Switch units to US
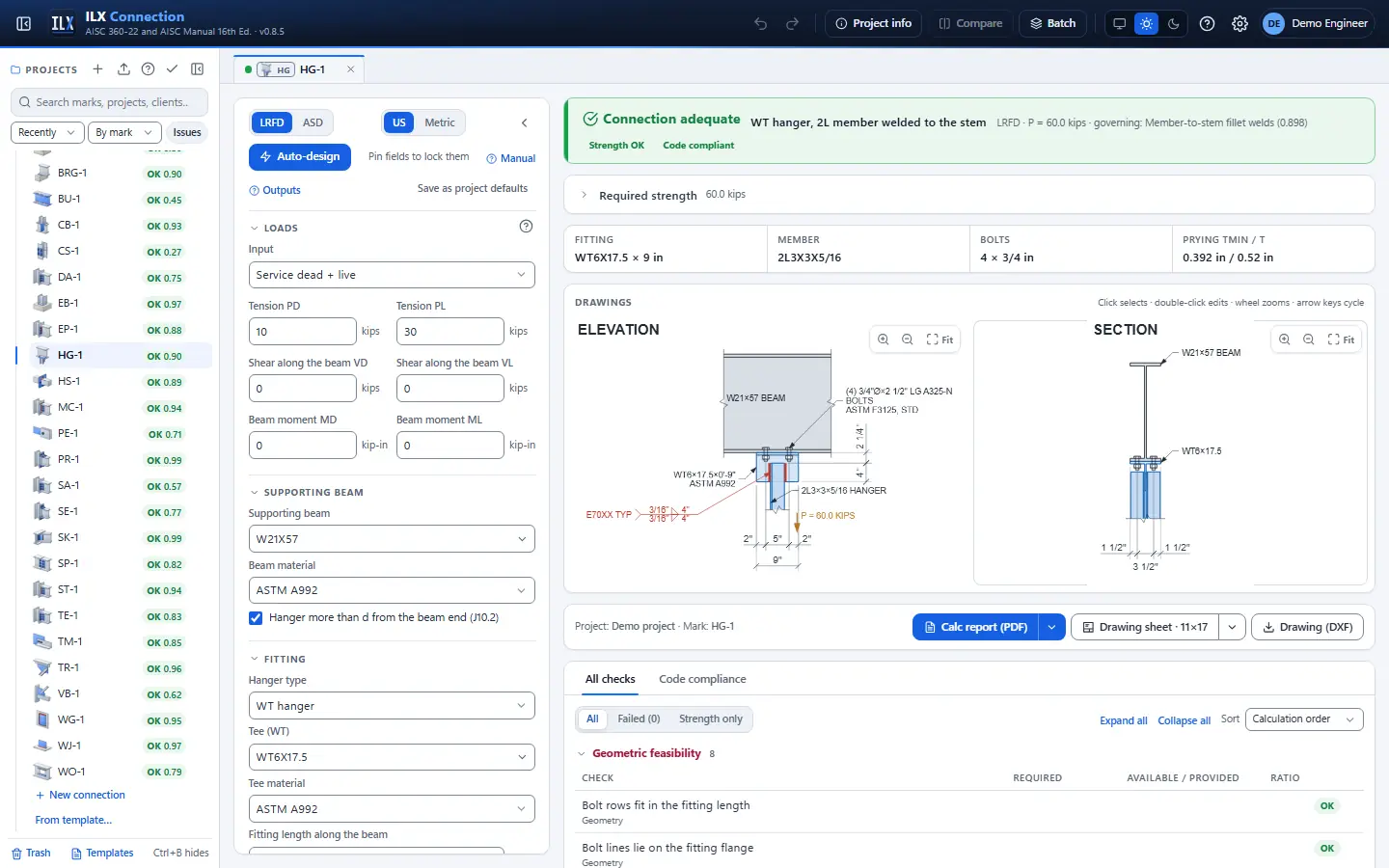Screen dimensions: 1389x868 (399, 122)
